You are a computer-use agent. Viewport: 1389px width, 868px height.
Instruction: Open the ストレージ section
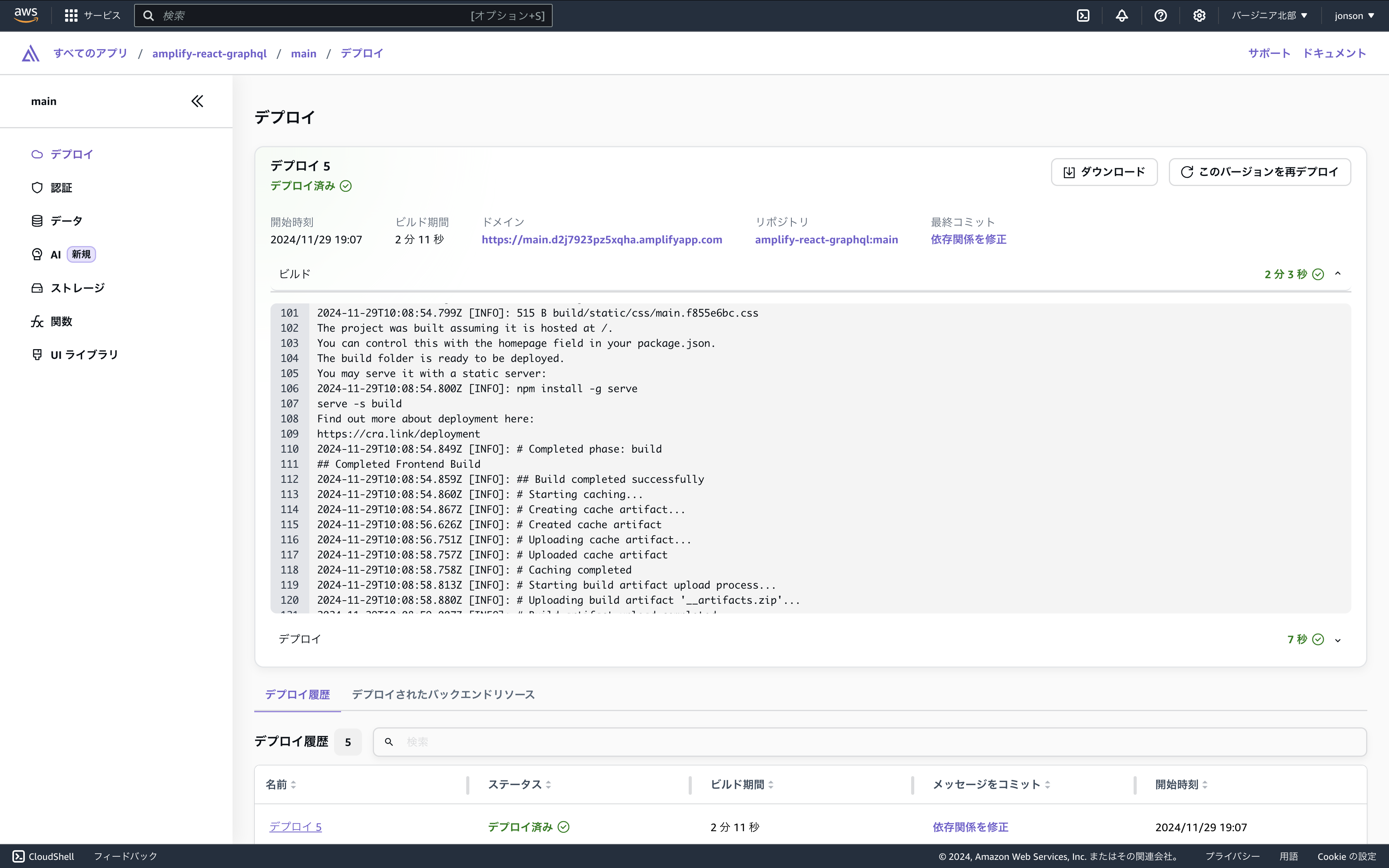(77, 288)
